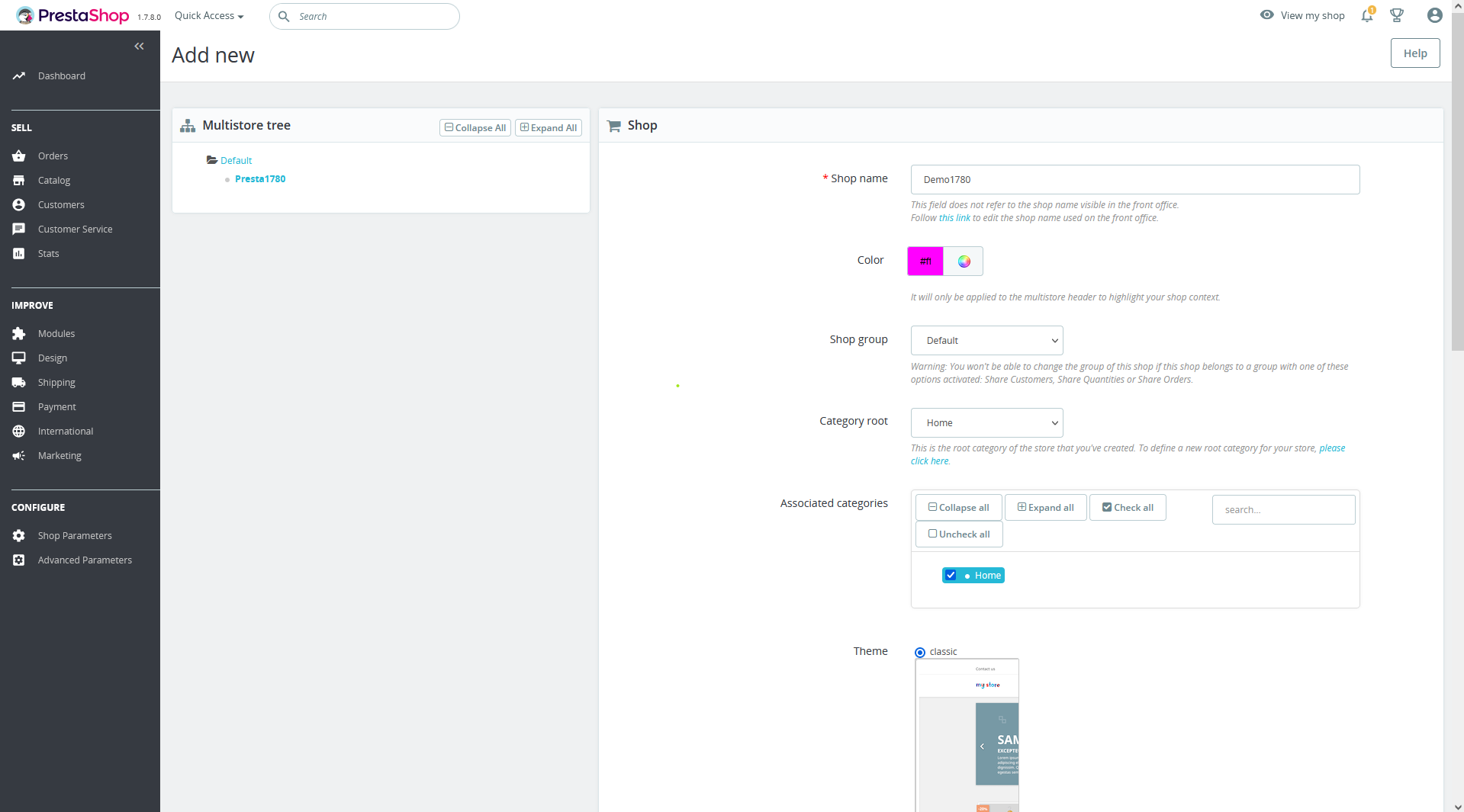Click the merchant expertise trophy icon

(1397, 15)
